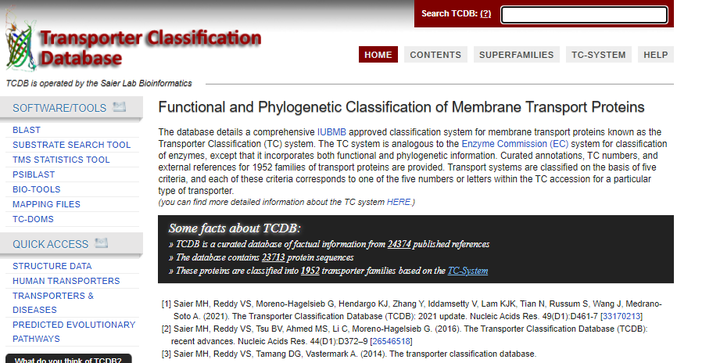
Task: Open the Substrate Search Tool
Action: click(x=72, y=145)
